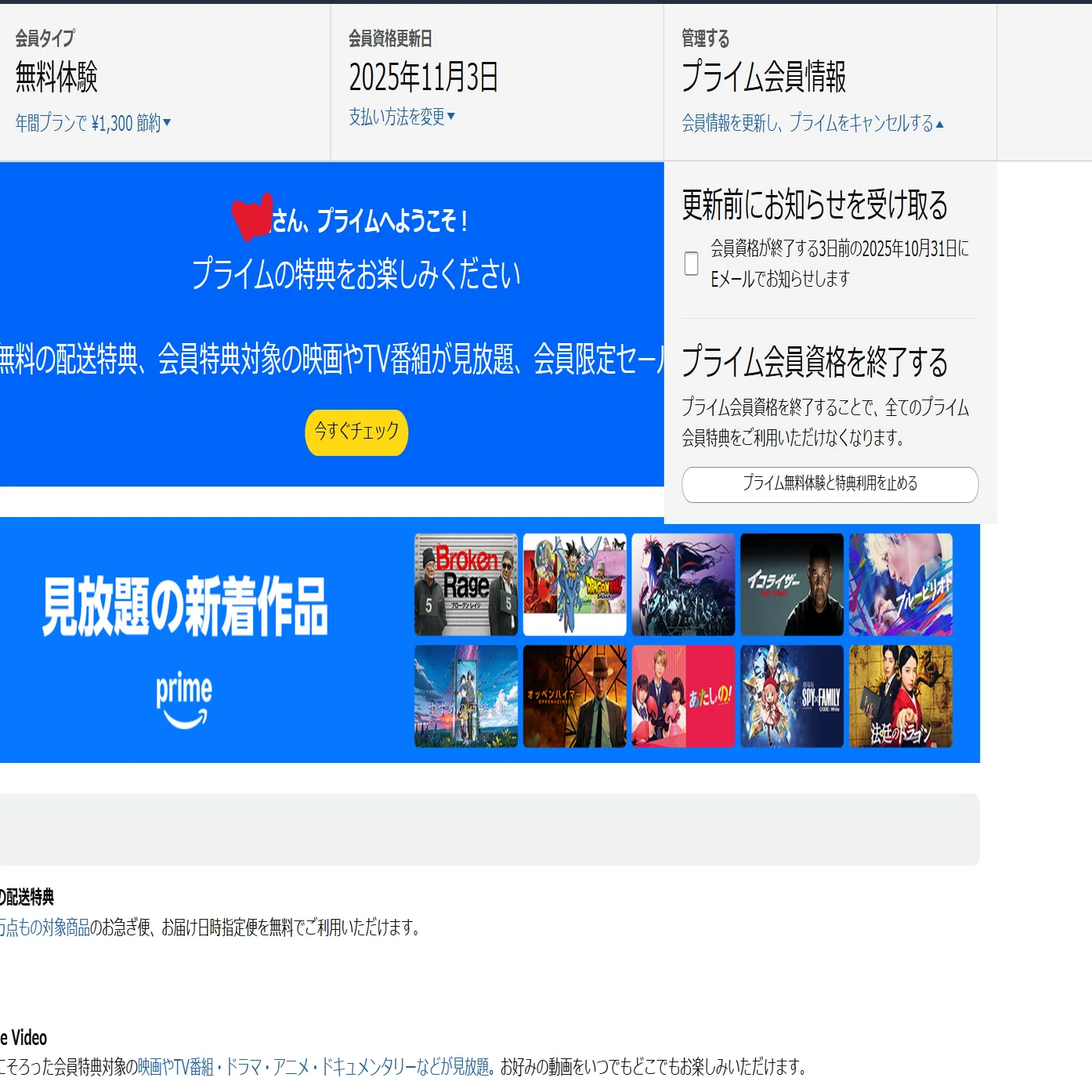The height and width of the screenshot is (1092, 1092).
Task: Enable email reminder checkbox before renewal
Action: coord(691,263)
